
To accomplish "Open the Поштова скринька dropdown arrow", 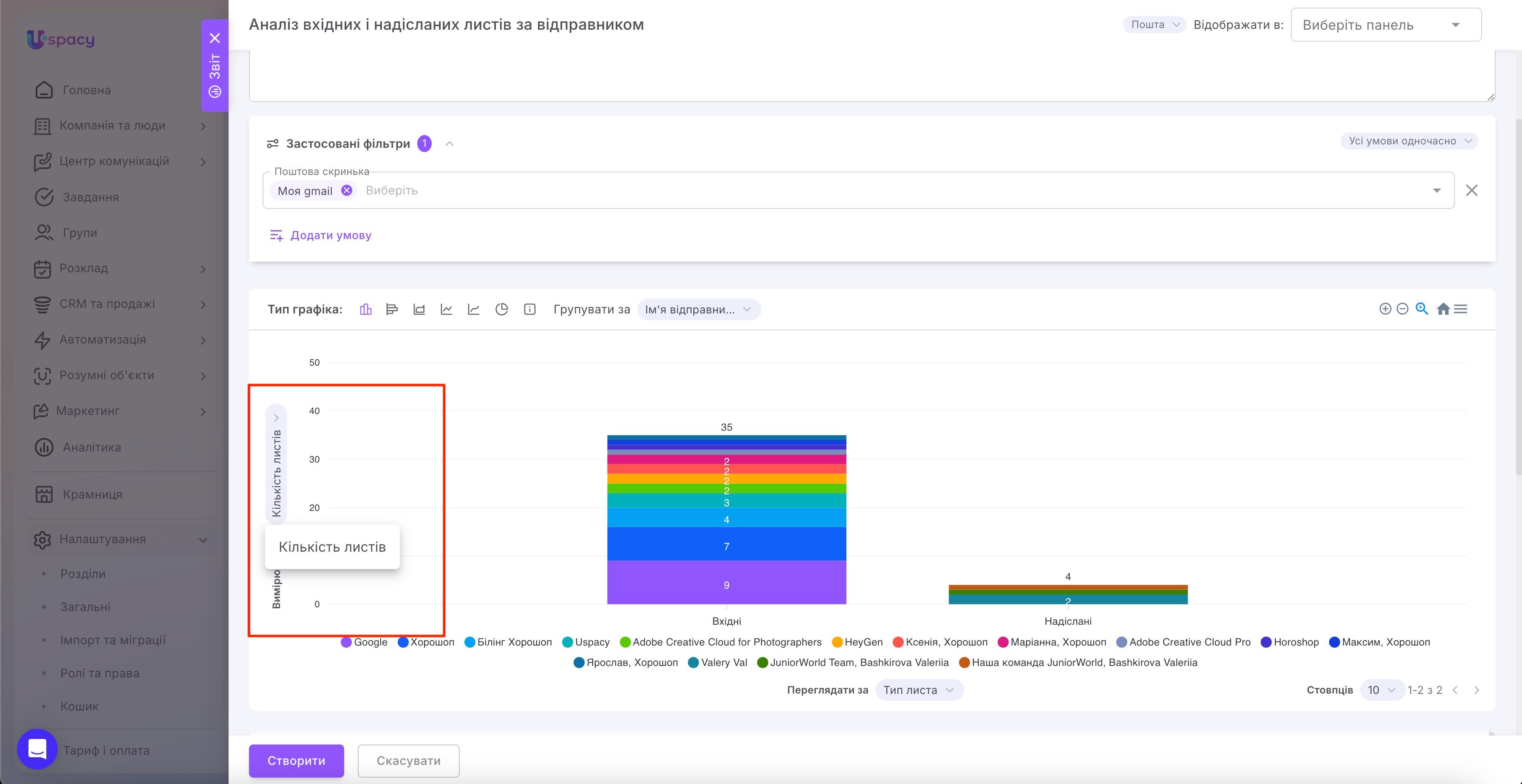I will click(1436, 190).
